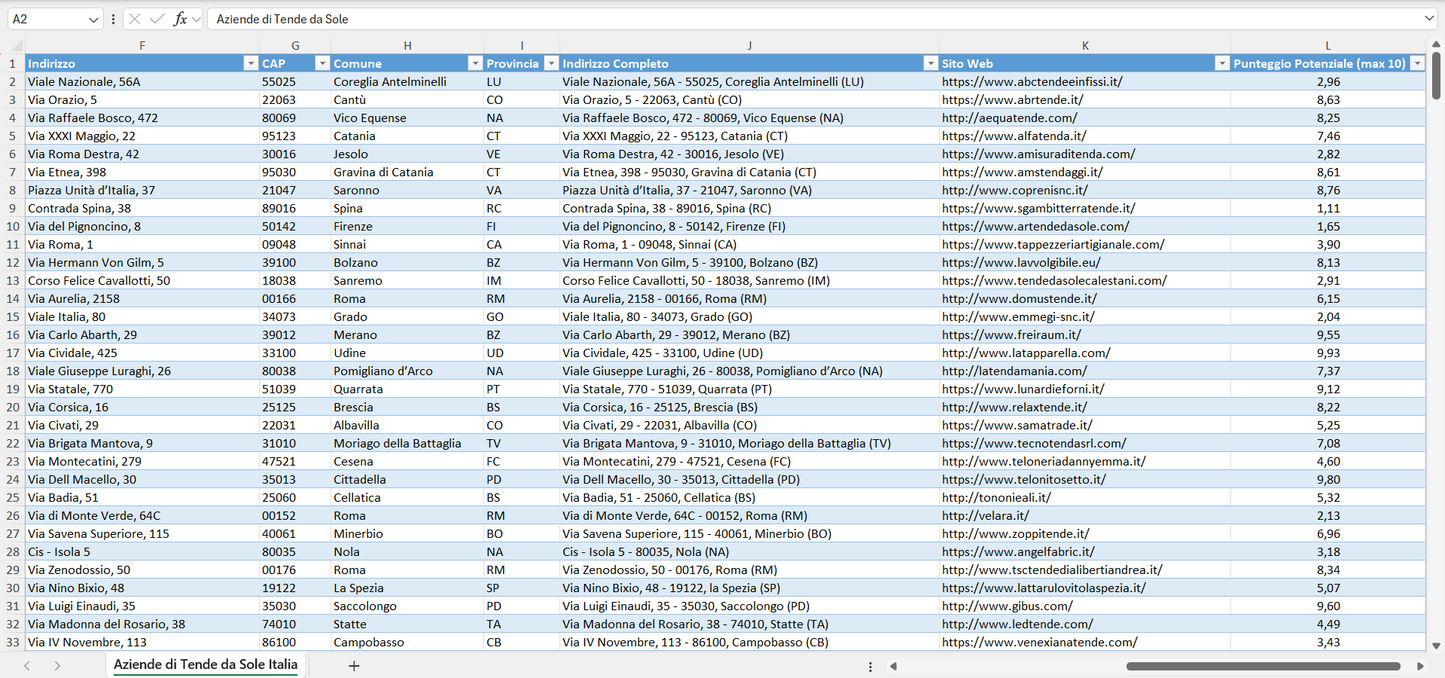The height and width of the screenshot is (678, 1445).
Task: Click the gibus.com URL cell
Action: tap(1007, 606)
